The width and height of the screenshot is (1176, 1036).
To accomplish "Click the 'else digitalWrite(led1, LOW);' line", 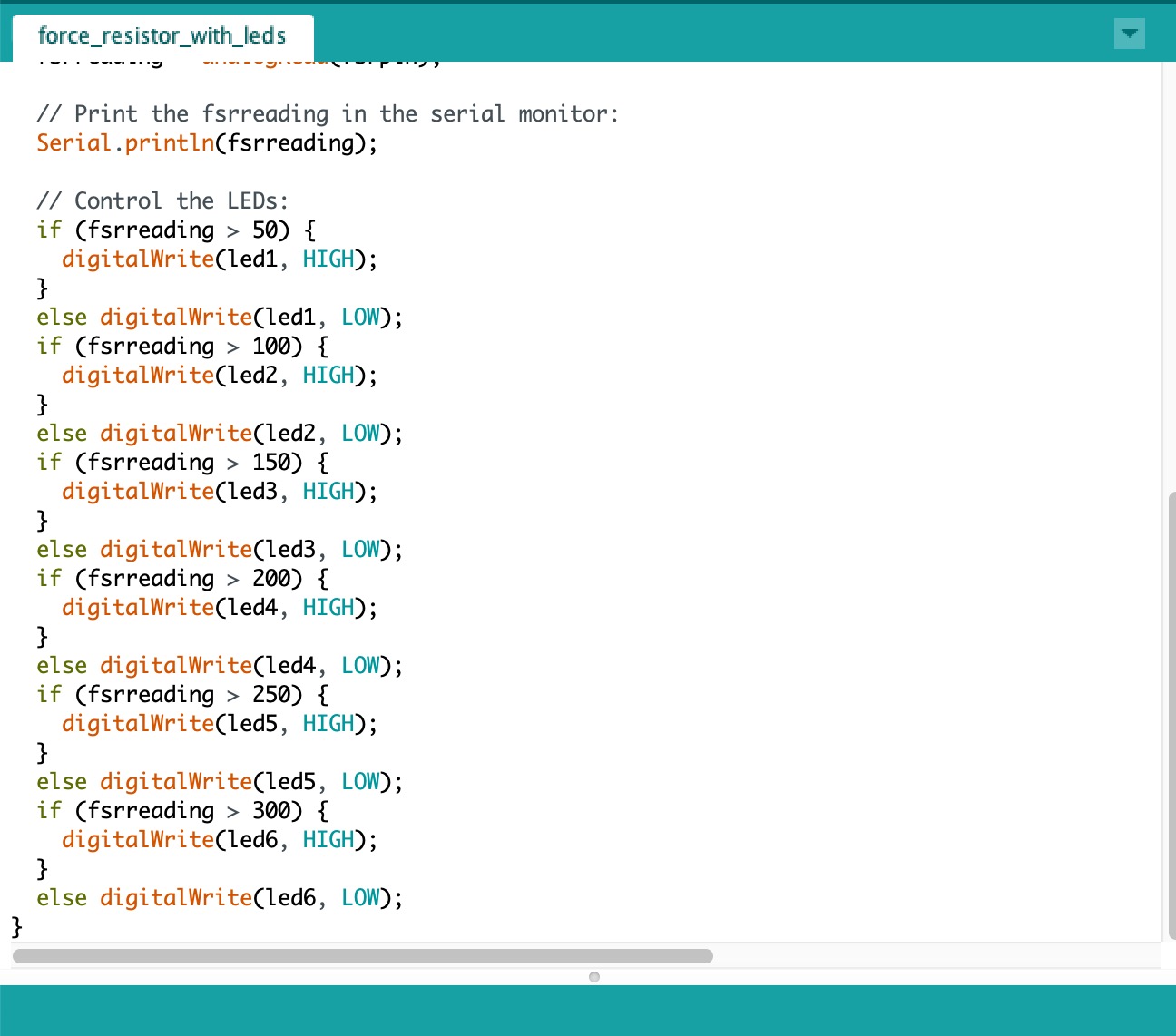I will tap(220, 318).
